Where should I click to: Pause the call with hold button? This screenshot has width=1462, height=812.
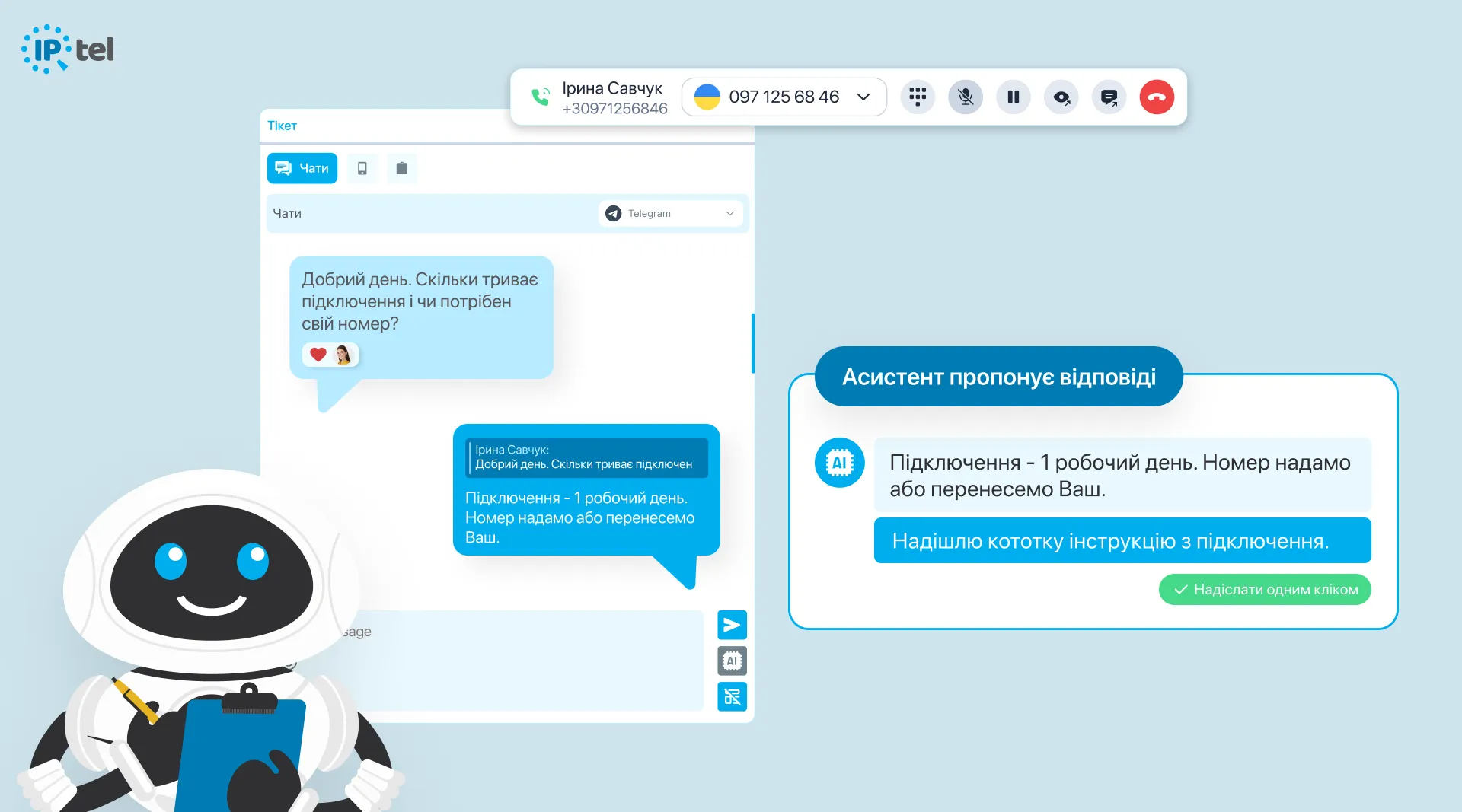click(1014, 97)
